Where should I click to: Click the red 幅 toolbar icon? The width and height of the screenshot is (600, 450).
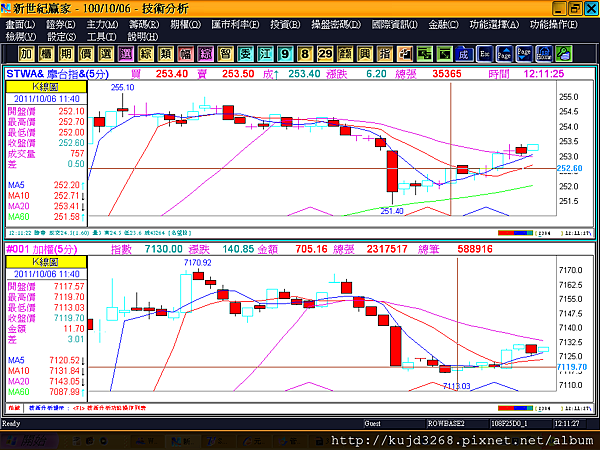186,54
